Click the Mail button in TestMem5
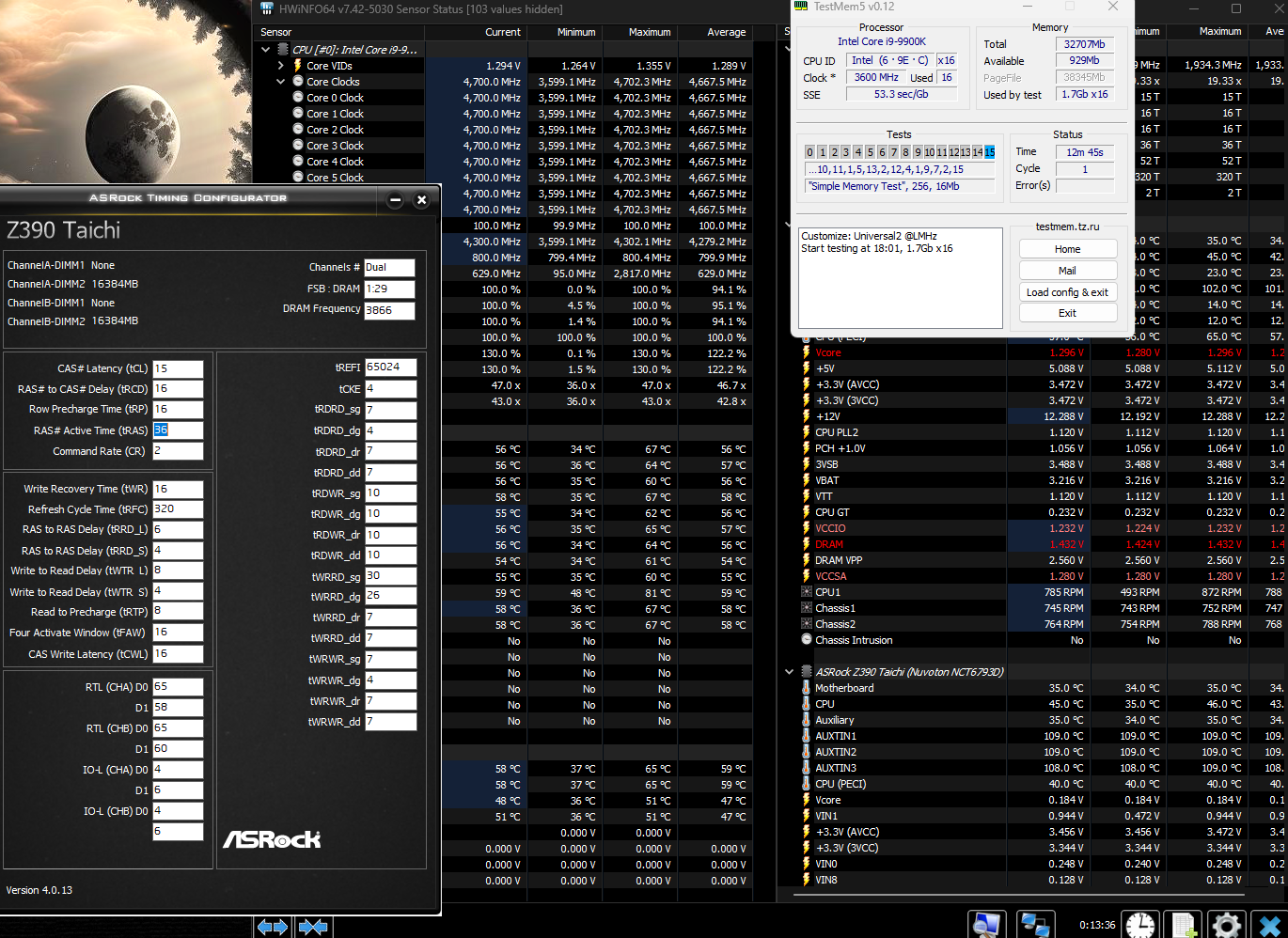1288x938 pixels. 1068,271
